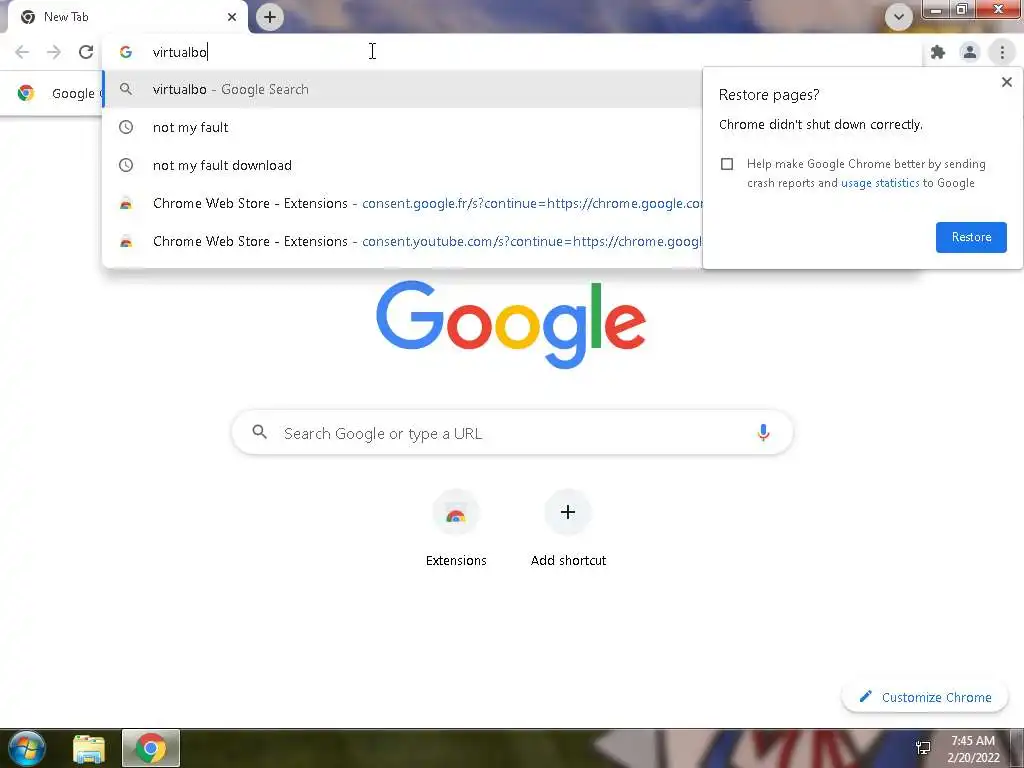
Task: Click the Chrome taskbar icon
Action: point(151,748)
